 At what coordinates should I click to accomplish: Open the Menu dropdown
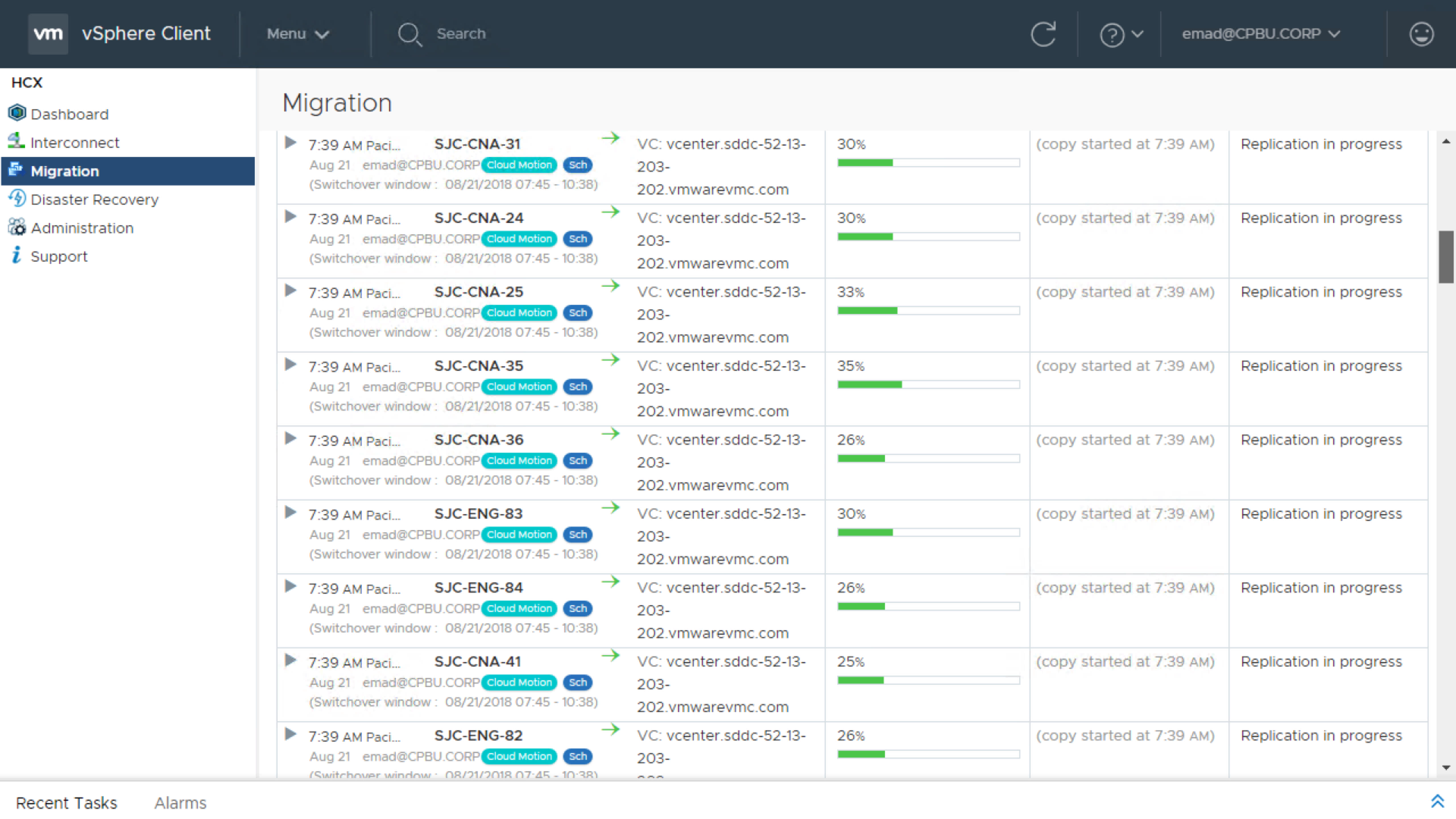click(x=297, y=34)
